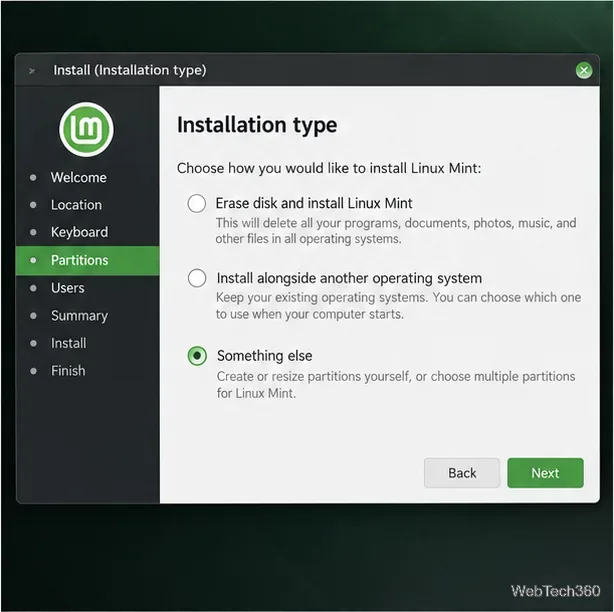Screen dimensions: 614x612
Task: Open the Users step in sidebar
Action: [x=68, y=288]
